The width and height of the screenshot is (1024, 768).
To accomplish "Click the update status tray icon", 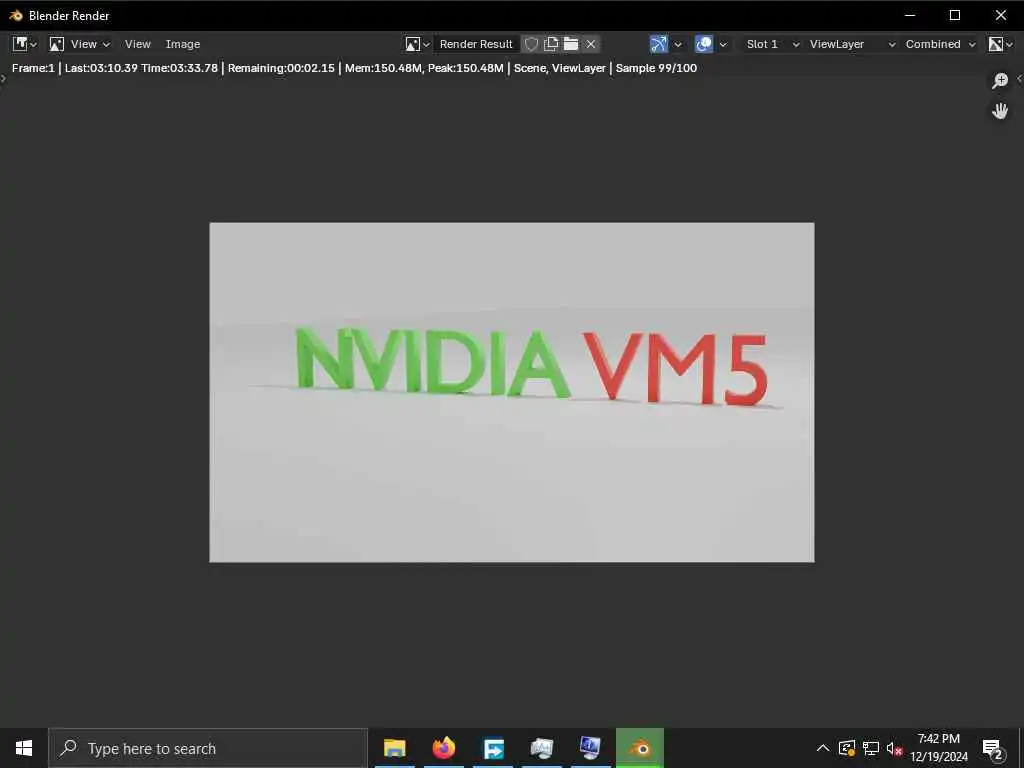I will pyautogui.click(x=847, y=748).
